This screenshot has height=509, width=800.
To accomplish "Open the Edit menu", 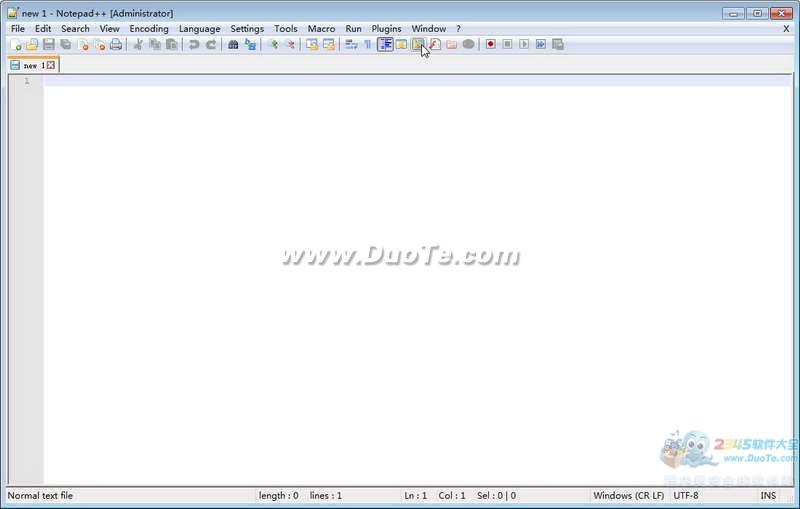I will point(43,29).
